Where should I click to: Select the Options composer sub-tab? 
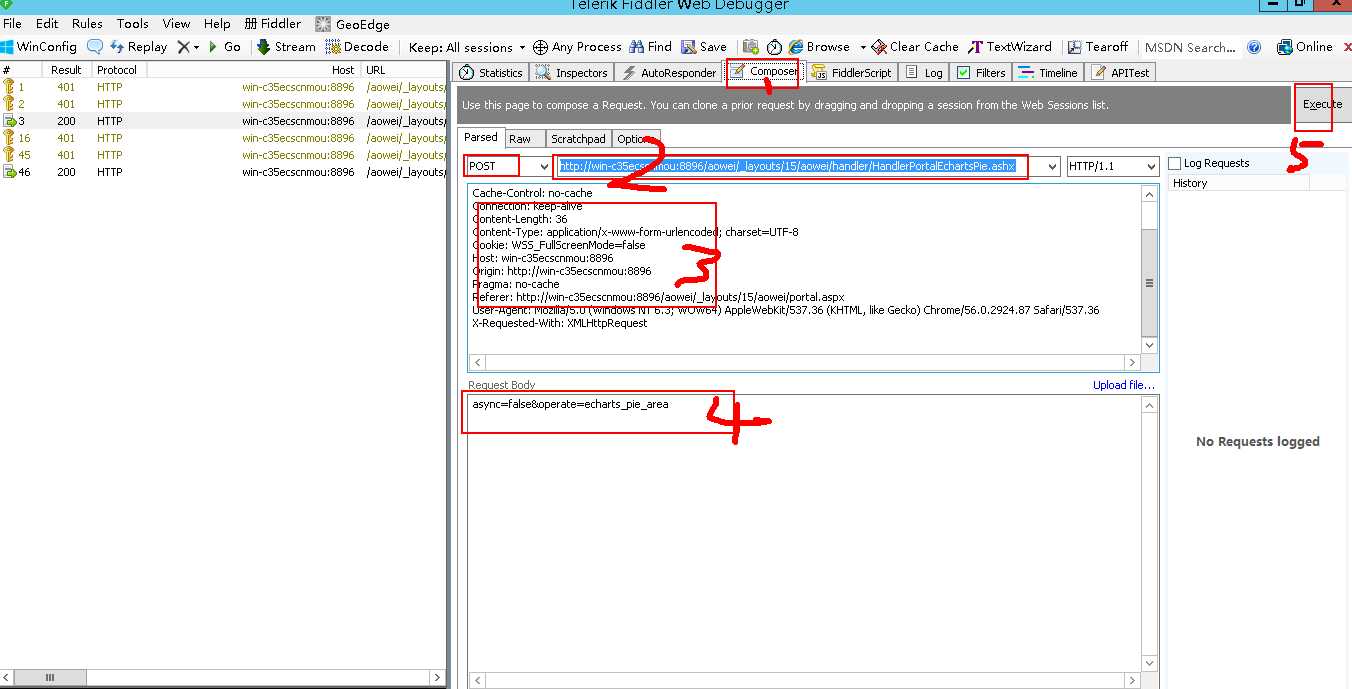click(x=635, y=139)
